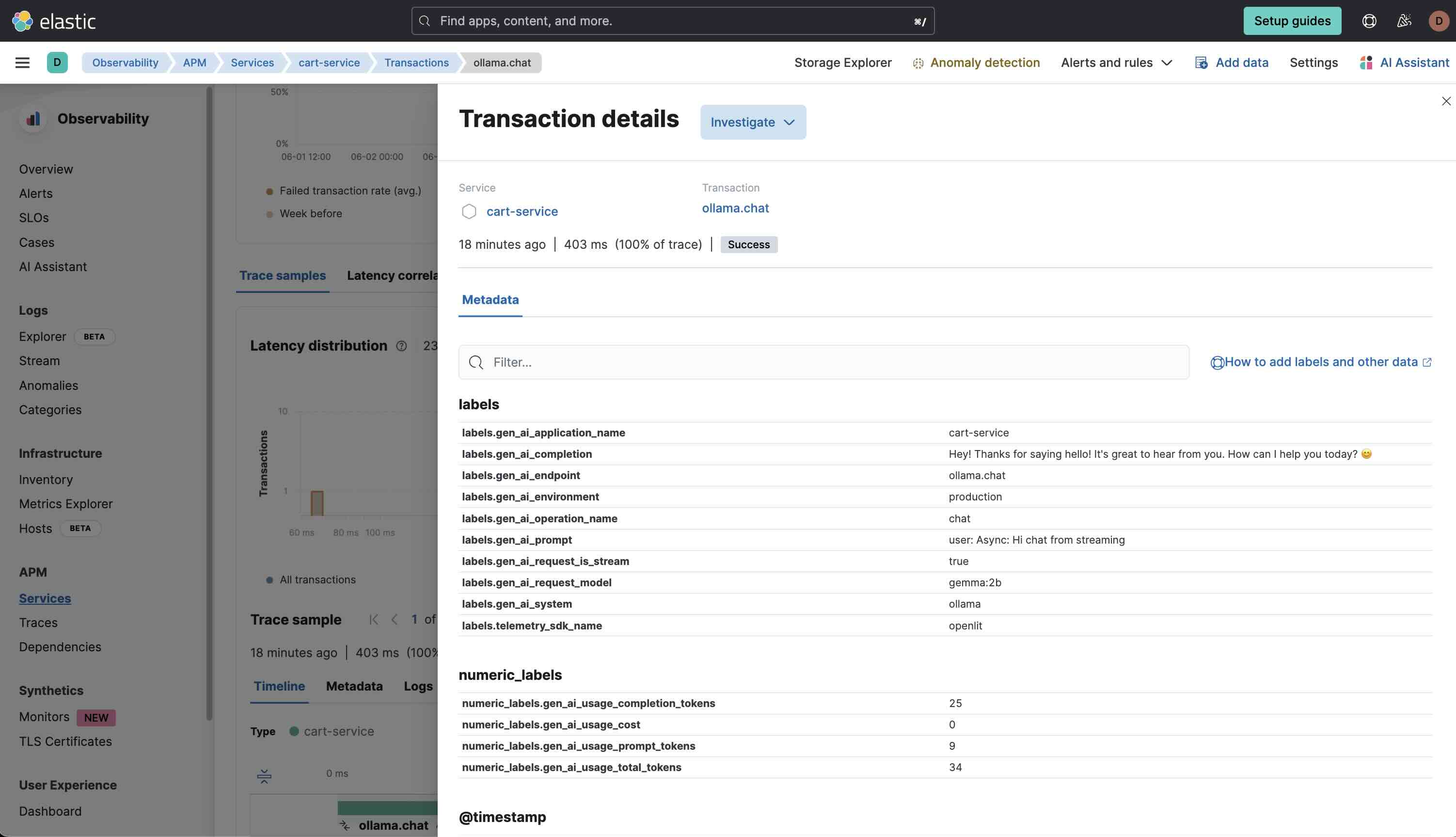
Task: Close the Transaction details flyout
Action: tap(1446, 101)
